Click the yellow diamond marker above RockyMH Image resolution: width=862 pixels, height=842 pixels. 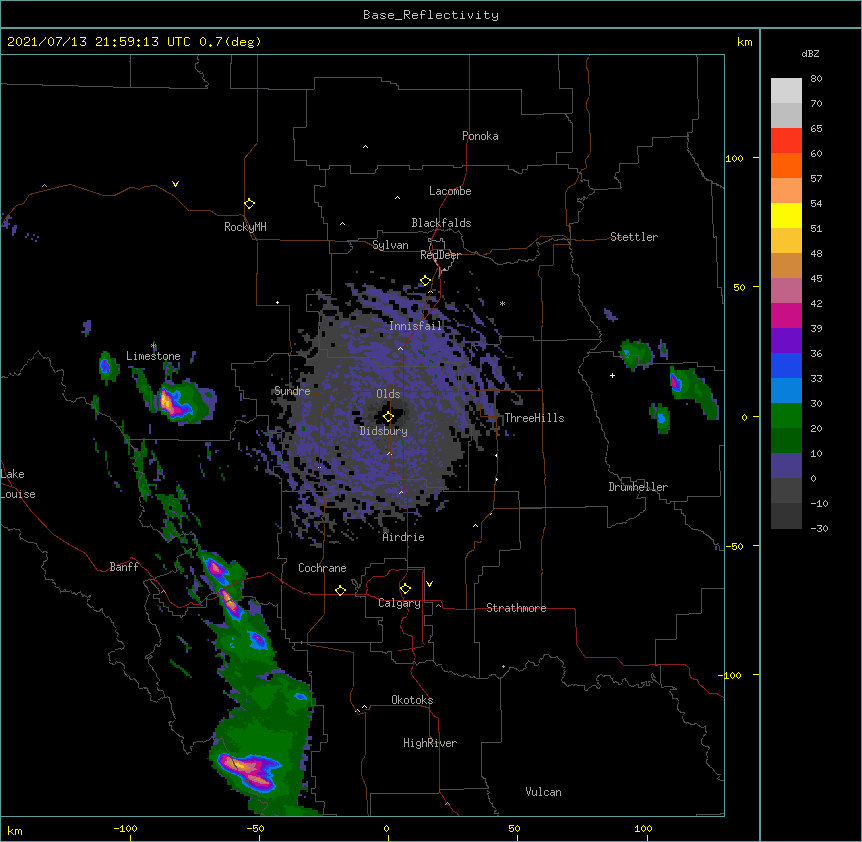249,203
